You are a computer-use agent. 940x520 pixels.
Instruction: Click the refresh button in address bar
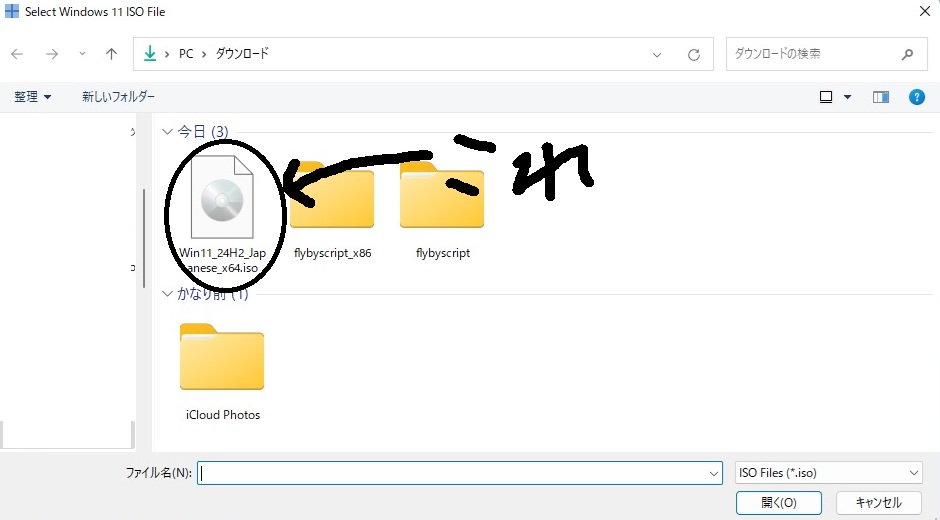coord(694,54)
